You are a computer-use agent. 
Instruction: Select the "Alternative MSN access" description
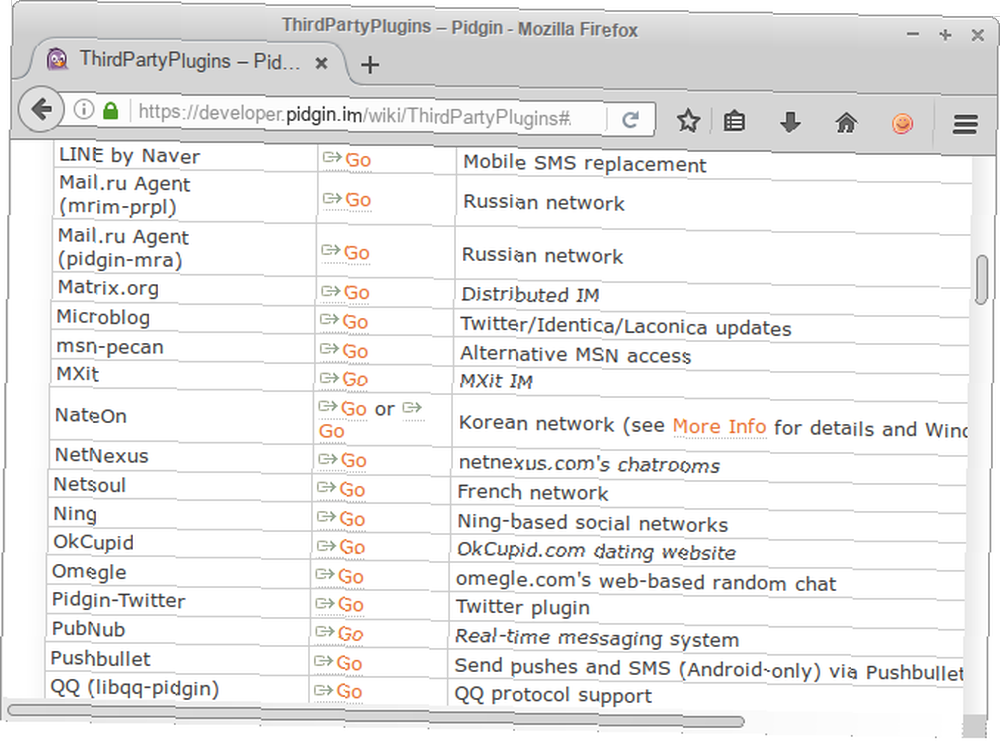(x=576, y=355)
